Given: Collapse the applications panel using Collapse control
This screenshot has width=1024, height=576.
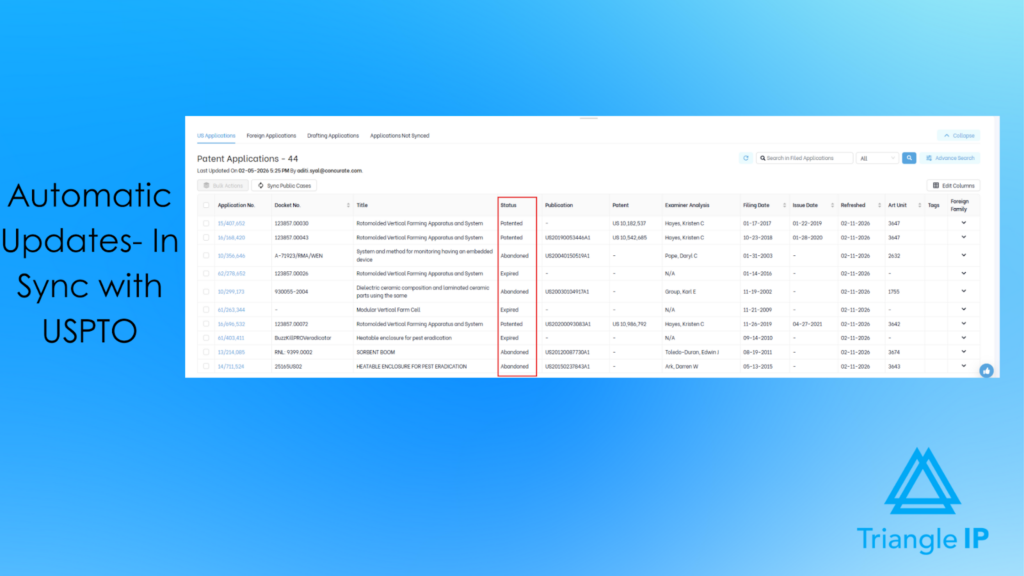Looking at the screenshot, I should pos(958,135).
